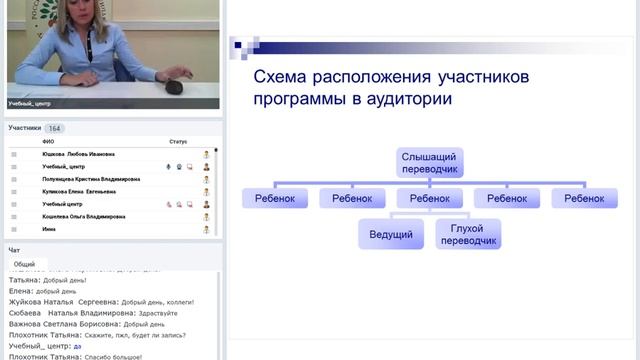Click the dark avatar icon in Учебный центр row

(207, 204)
